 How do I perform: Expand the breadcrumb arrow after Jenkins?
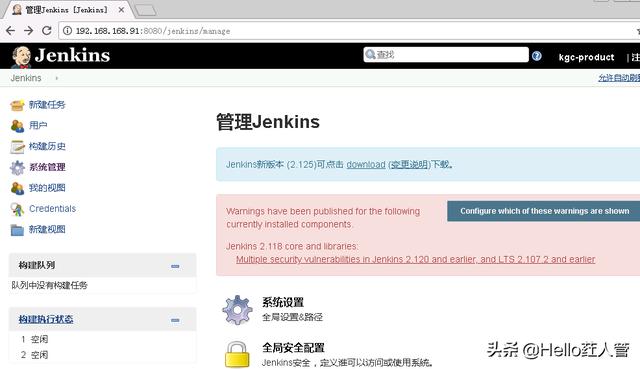coord(56,78)
